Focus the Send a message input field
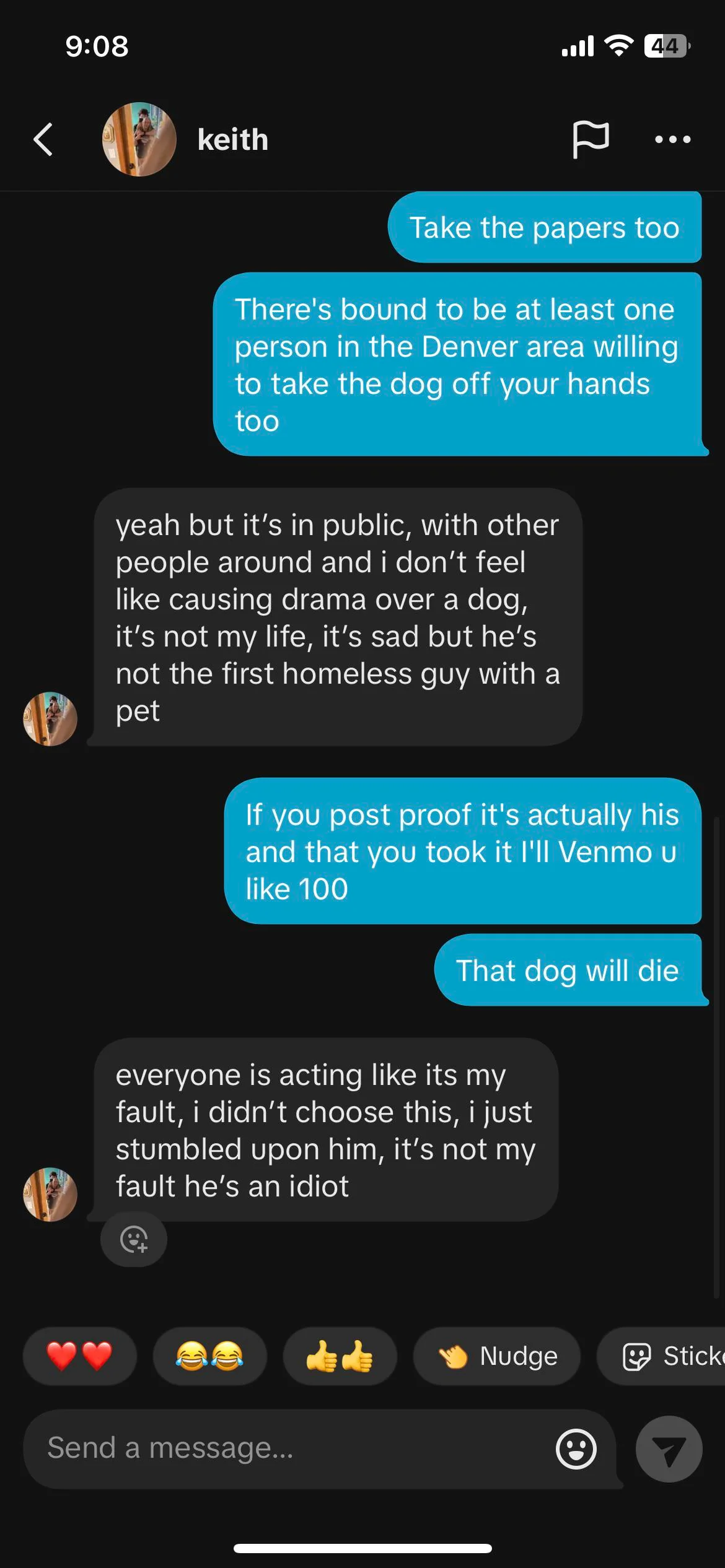The height and width of the screenshot is (1568, 725). point(291,1448)
